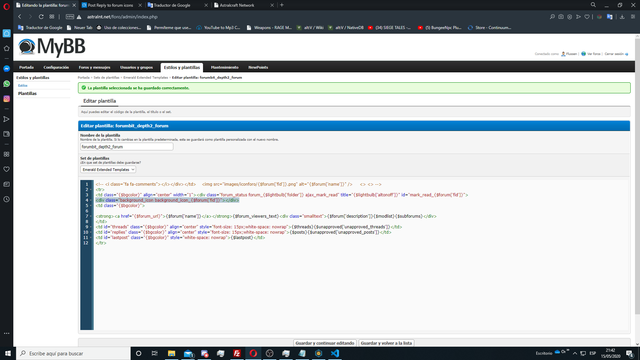The image size is (640, 360).
Task: Click the Ver foros link
Action: (593, 54)
